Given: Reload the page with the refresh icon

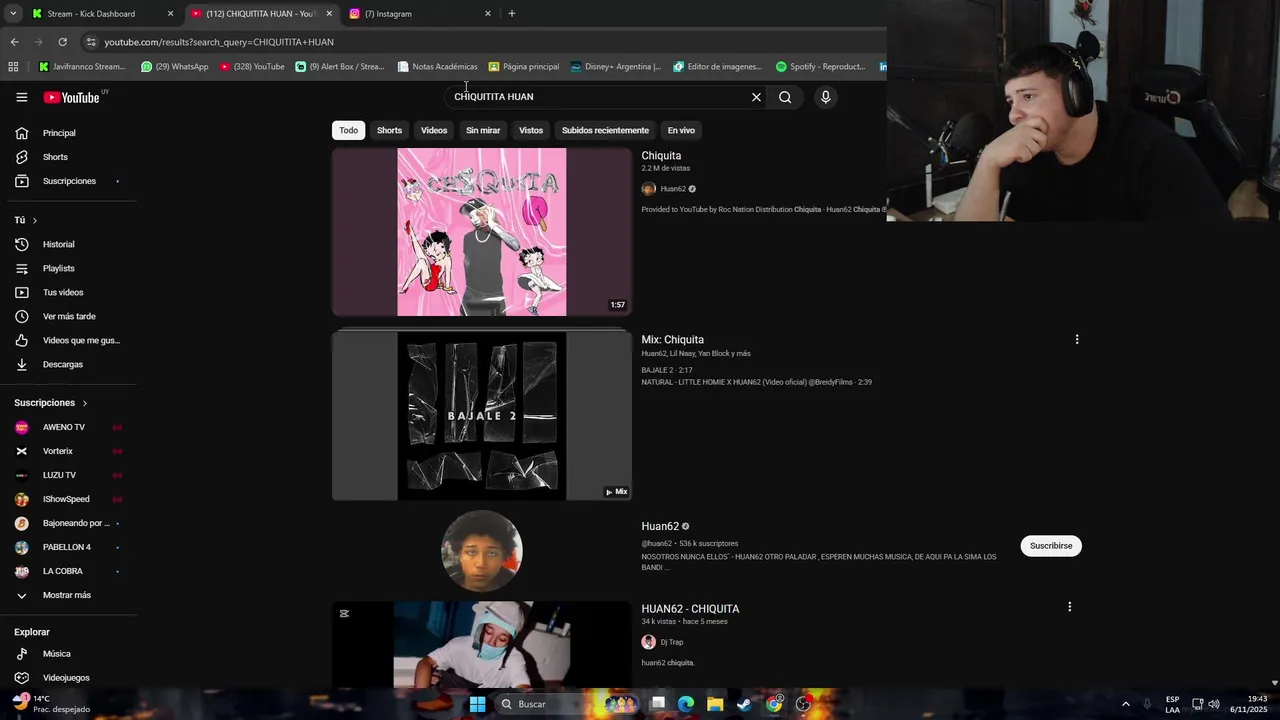Looking at the screenshot, I should [x=62, y=42].
